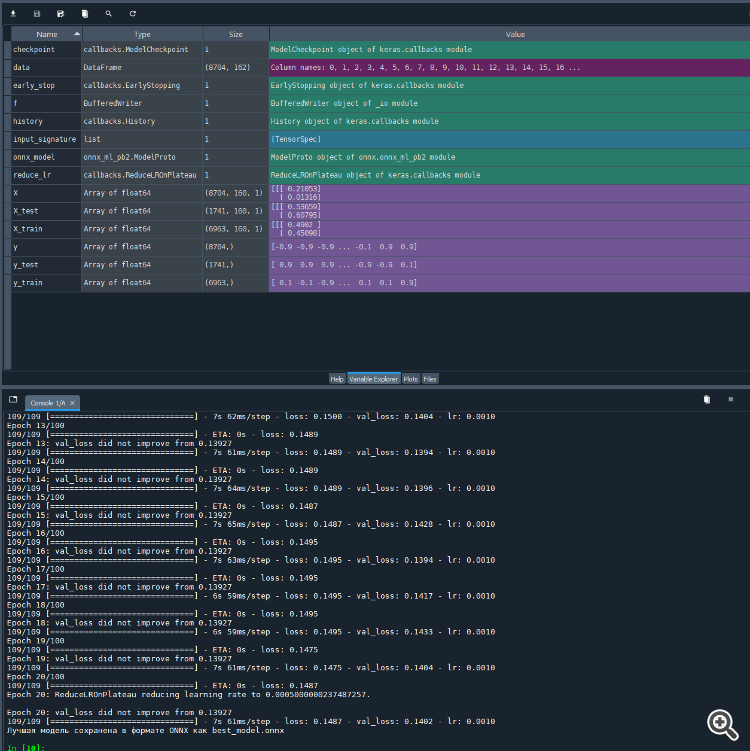This screenshot has height=751, width=750.
Task: Select the reduce_lr variable name
Action: (46, 175)
